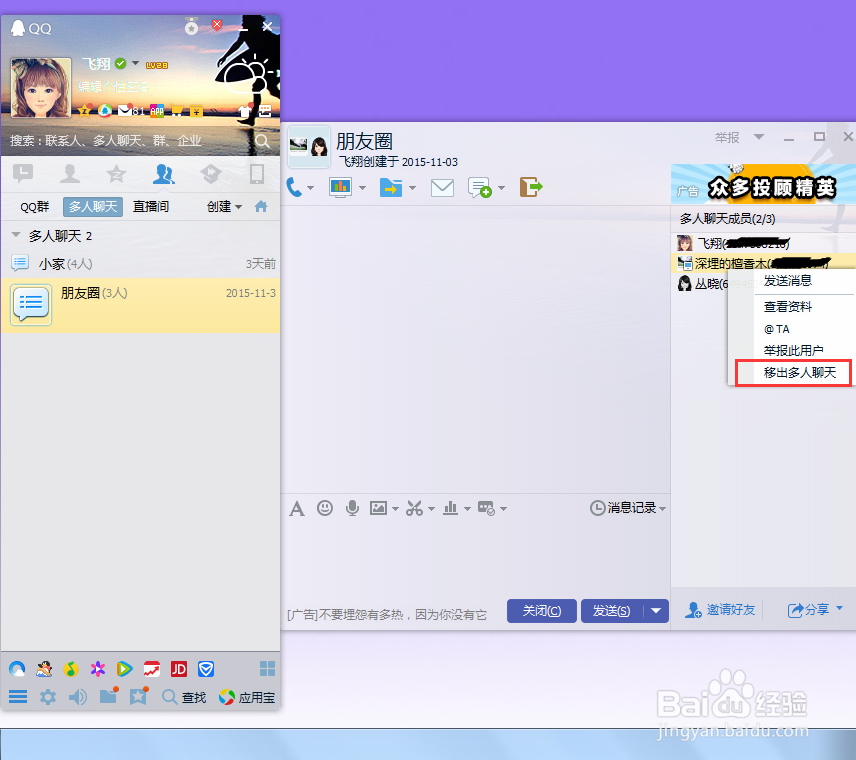
Task: Open favorites bookmark star icon
Action: pos(138,696)
